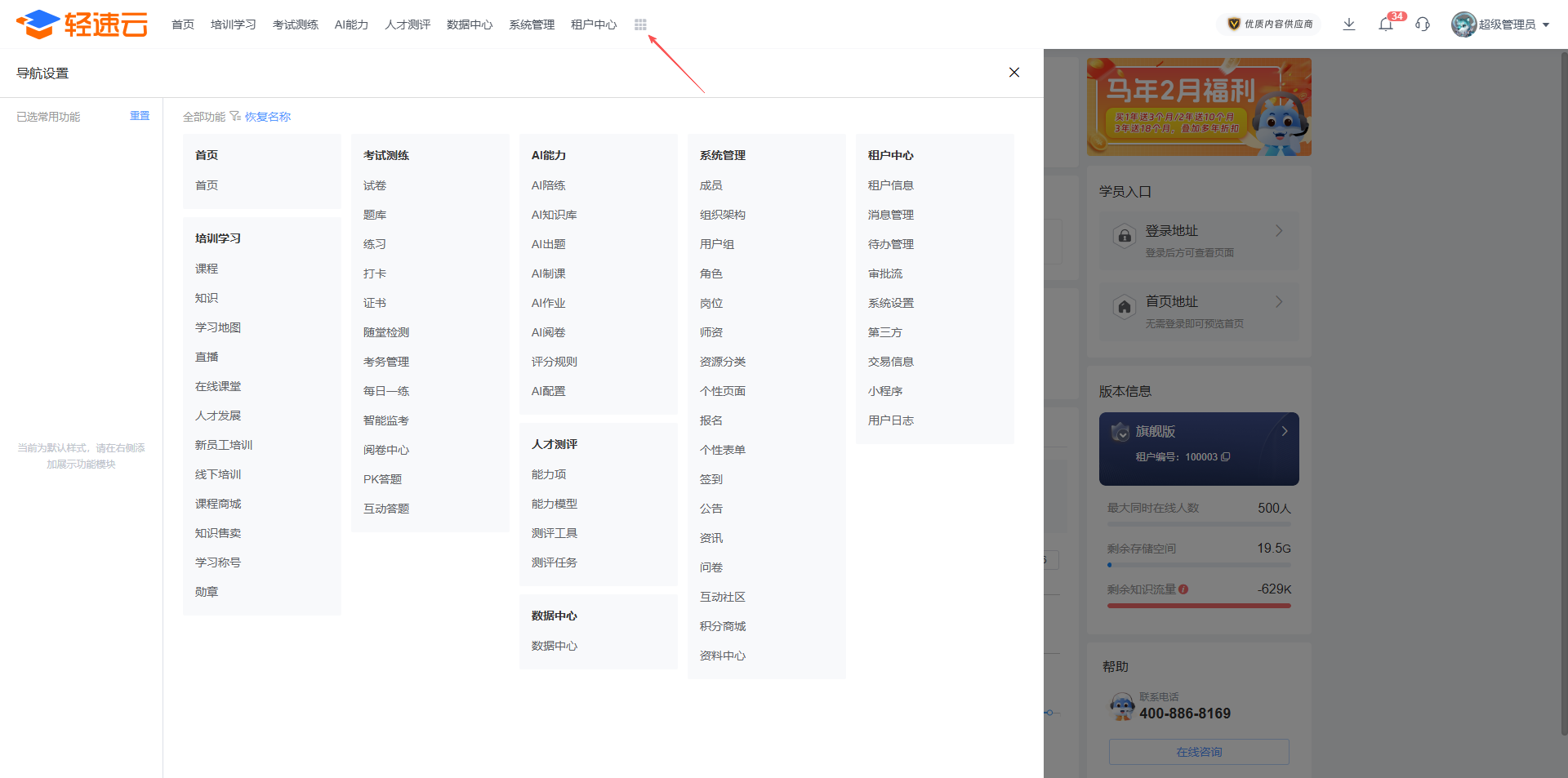The height and width of the screenshot is (778, 1568).
Task: Close the 导航设置 panel
Action: [1014, 73]
